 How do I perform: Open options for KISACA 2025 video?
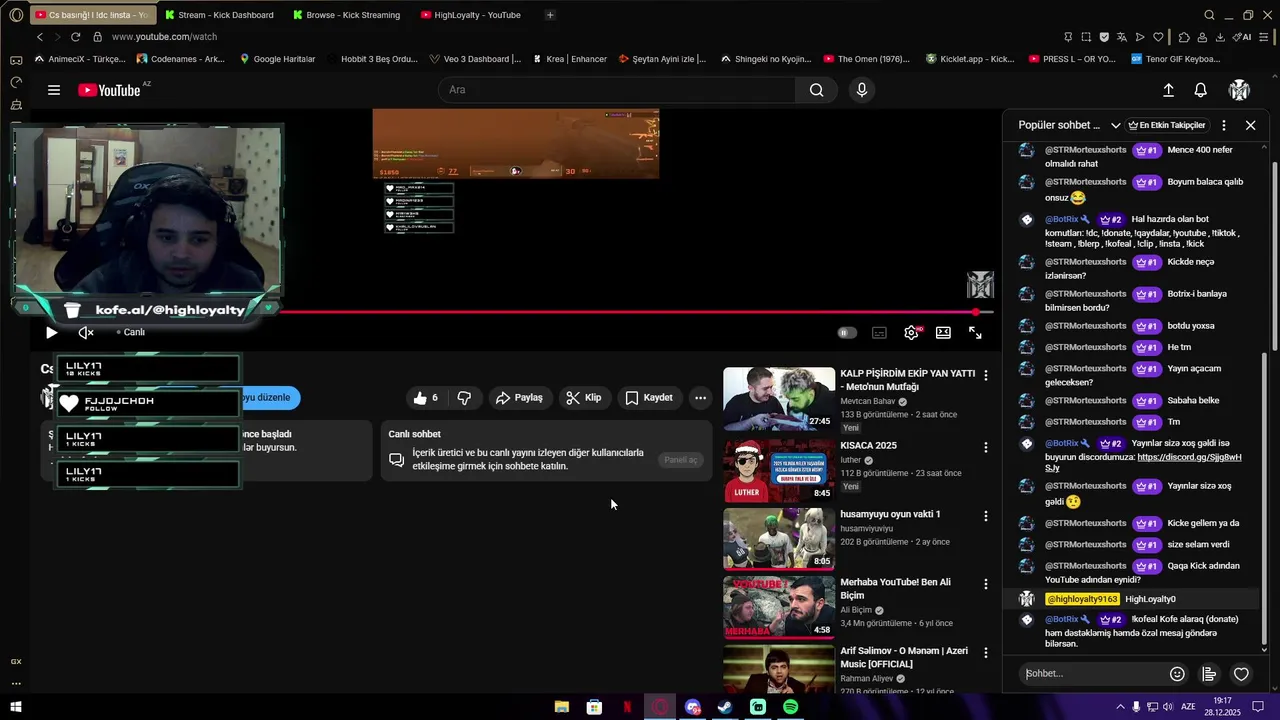(986, 448)
